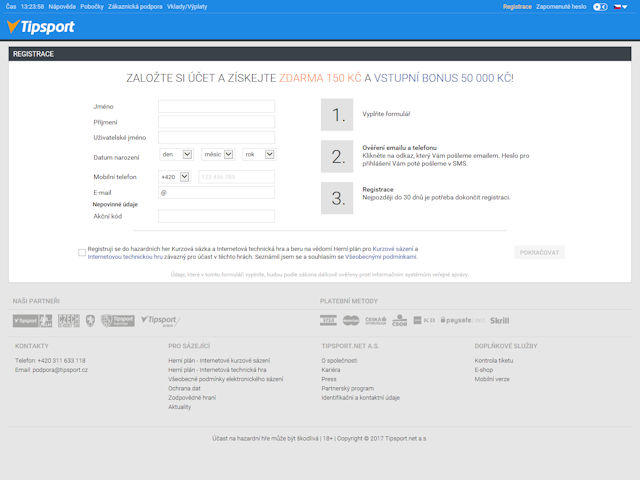Open Všeobecné podmínky elektronického sázení
This screenshot has width=640, height=480.
(x=226, y=379)
